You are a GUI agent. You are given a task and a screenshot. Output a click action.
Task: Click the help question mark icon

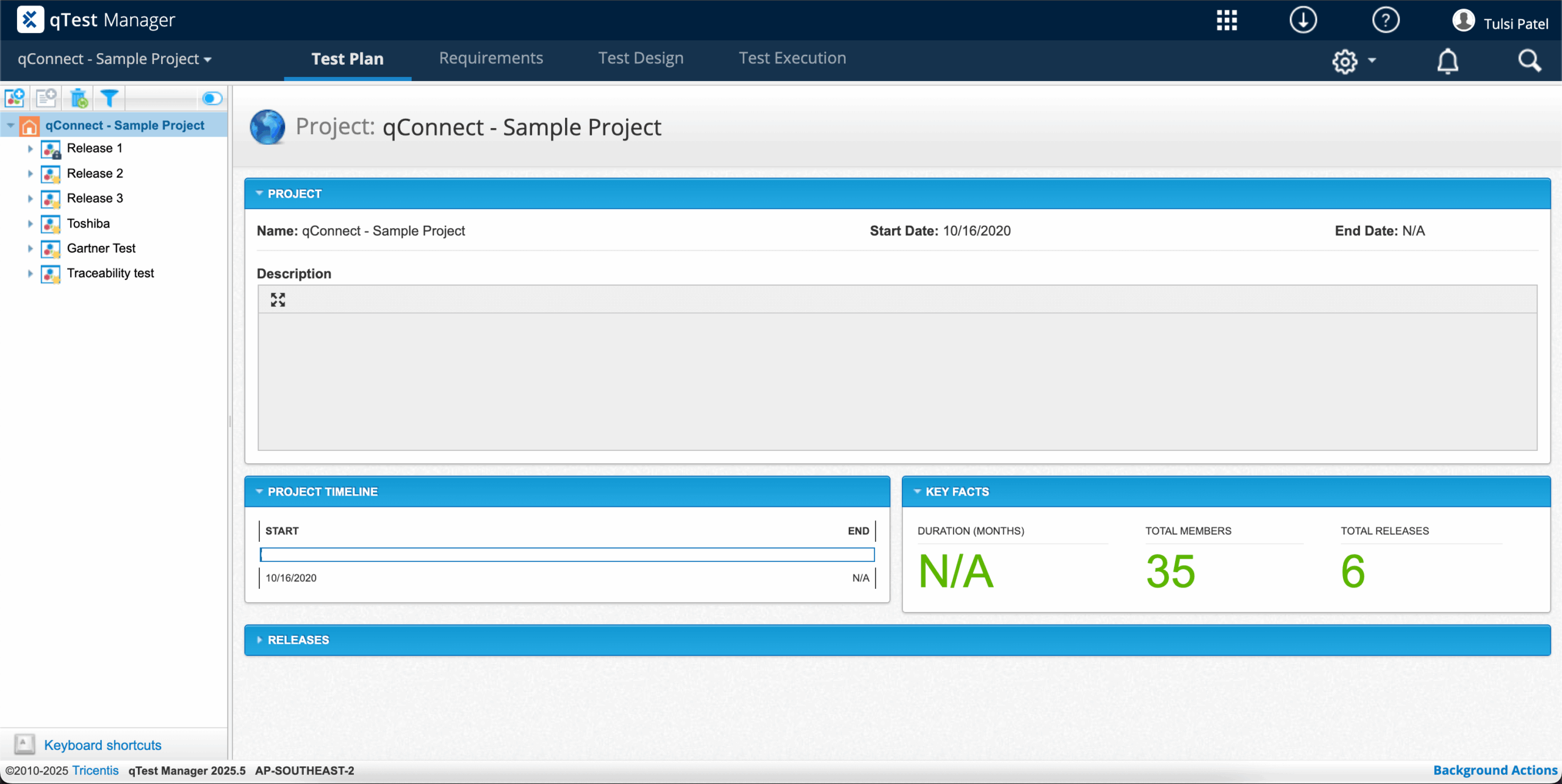click(1385, 20)
